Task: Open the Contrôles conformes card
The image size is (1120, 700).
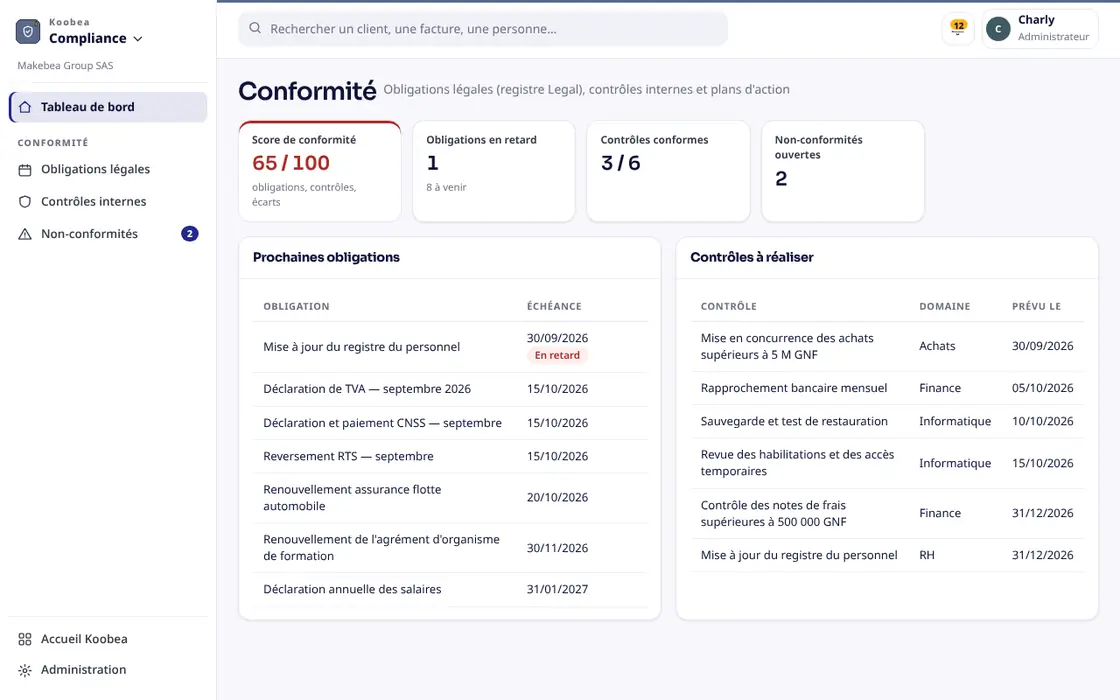Action: (668, 171)
